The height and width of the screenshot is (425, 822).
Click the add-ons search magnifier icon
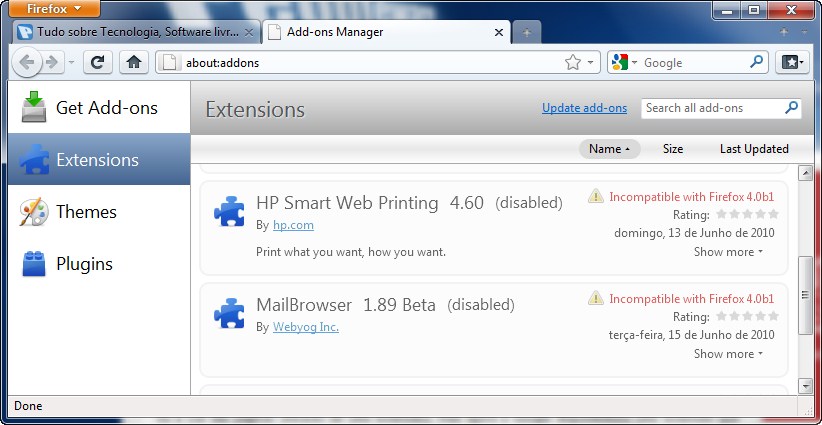[x=791, y=107]
